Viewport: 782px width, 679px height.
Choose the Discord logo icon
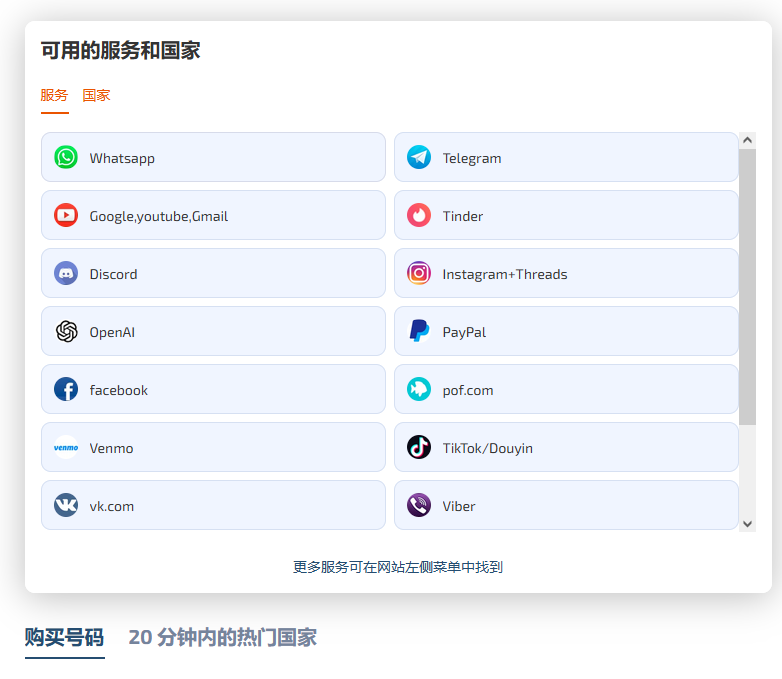66,273
